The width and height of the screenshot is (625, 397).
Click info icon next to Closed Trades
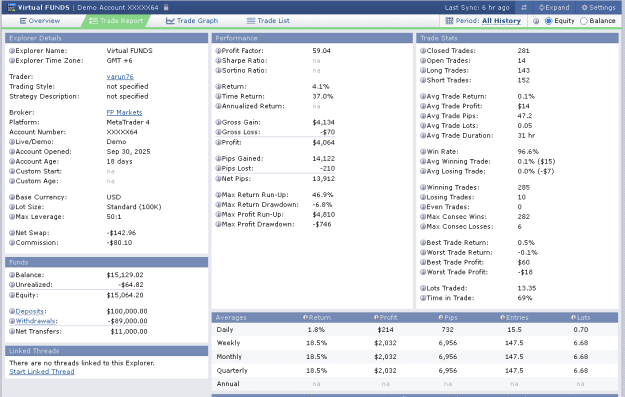click(423, 51)
